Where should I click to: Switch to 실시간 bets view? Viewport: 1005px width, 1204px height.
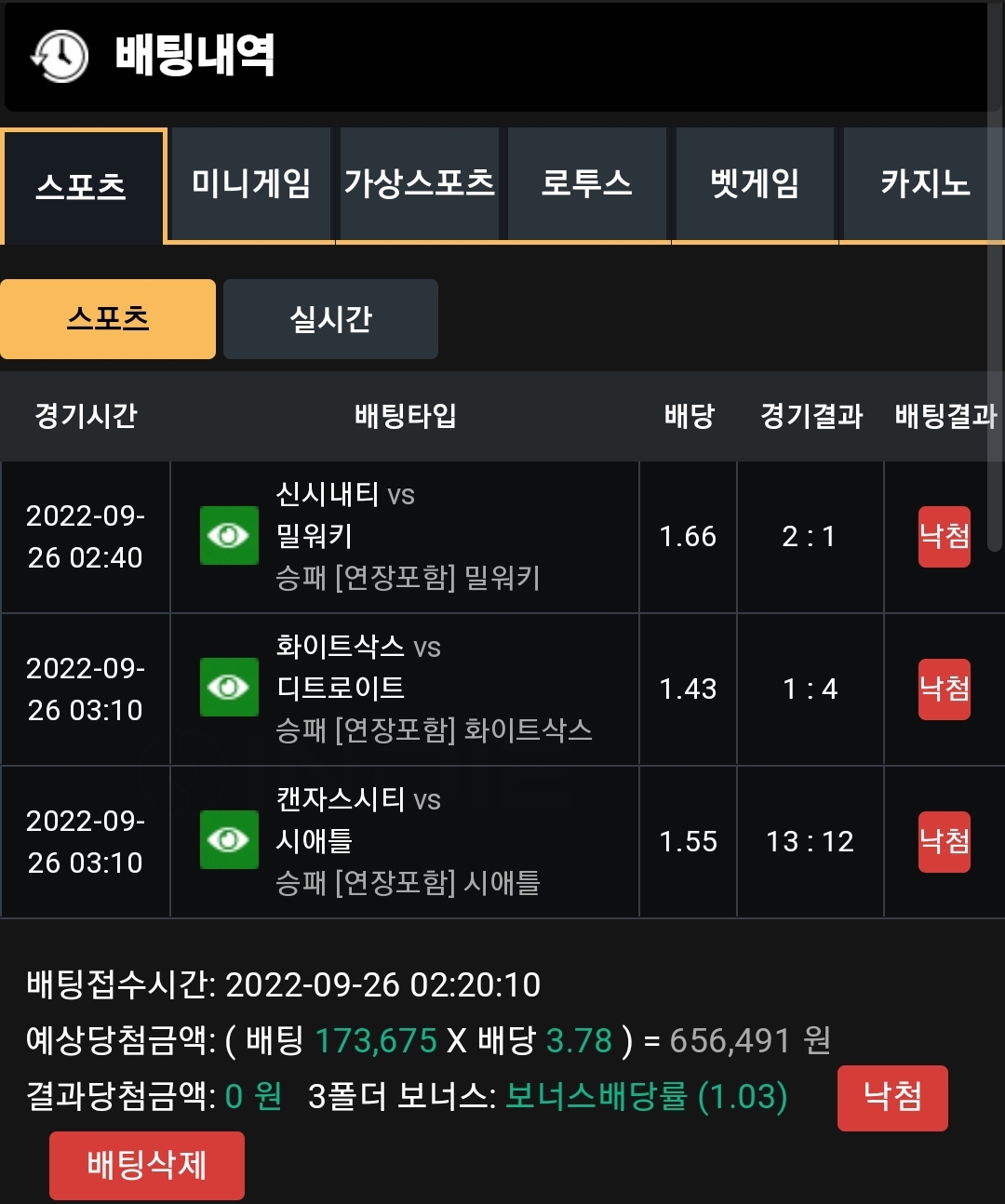tap(330, 319)
